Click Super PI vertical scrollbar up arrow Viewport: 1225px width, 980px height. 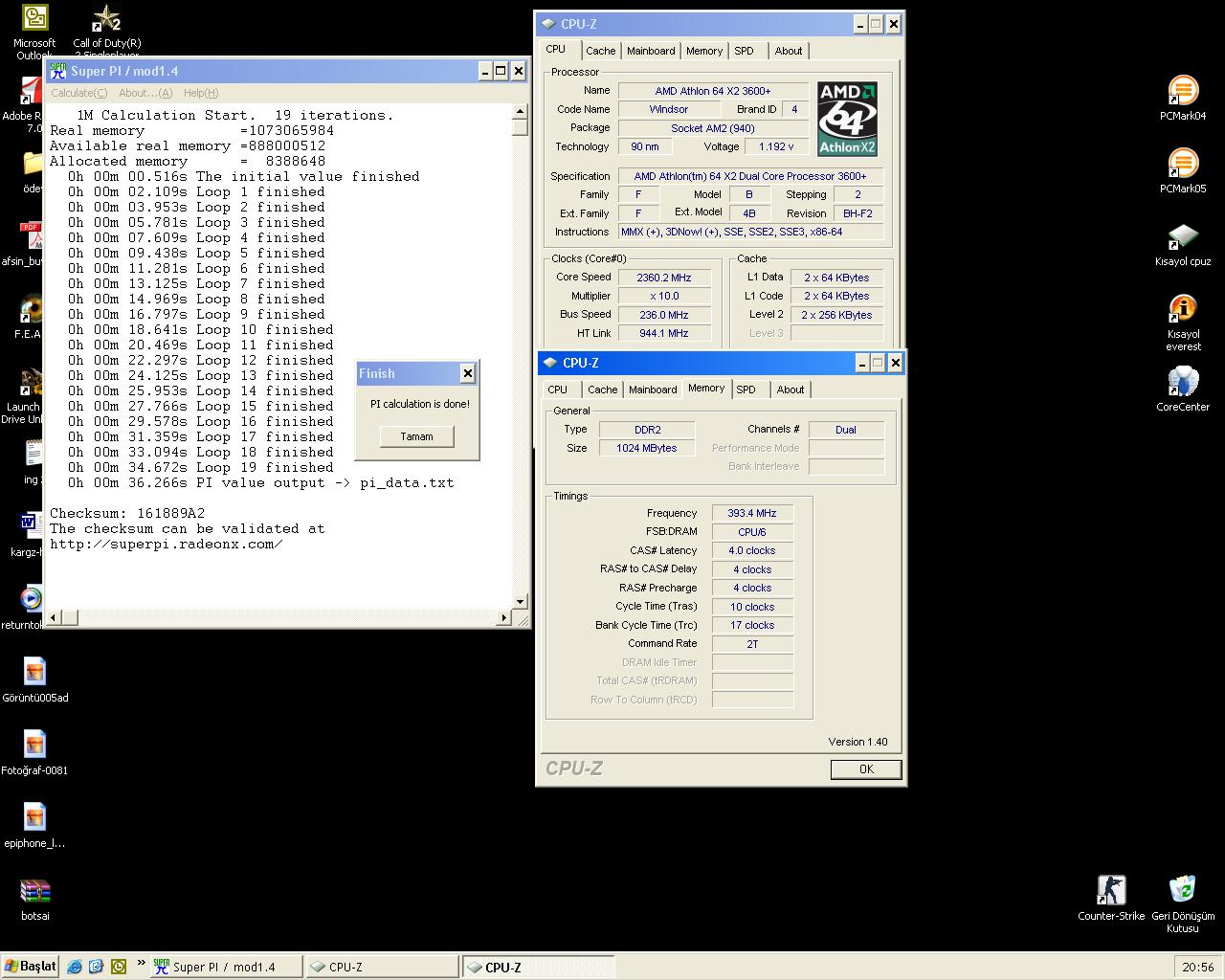[x=520, y=112]
